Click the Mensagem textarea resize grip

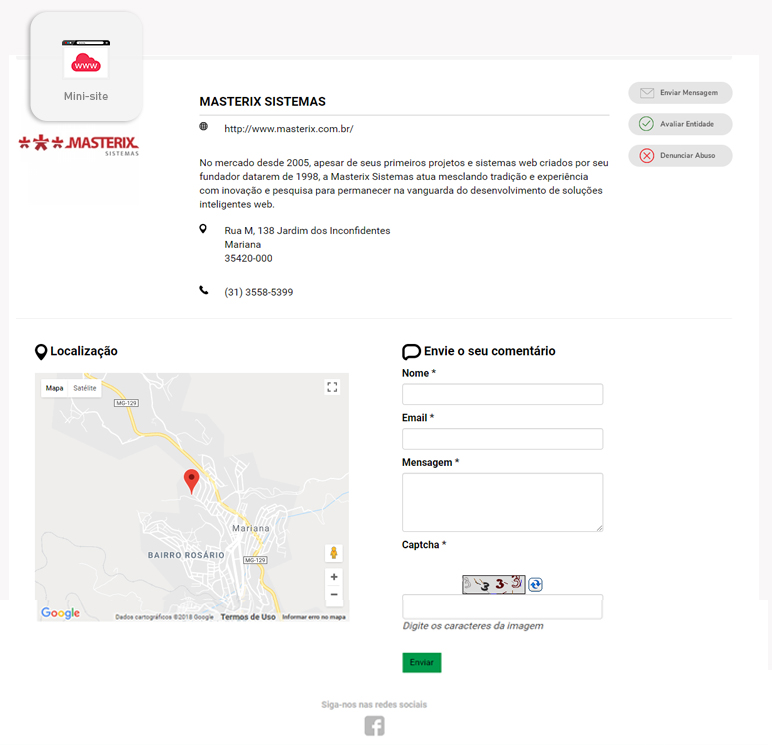click(599, 528)
